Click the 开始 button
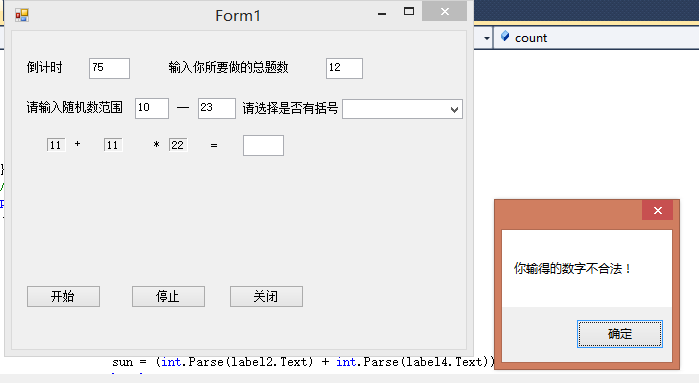The image size is (699, 383). click(63, 297)
